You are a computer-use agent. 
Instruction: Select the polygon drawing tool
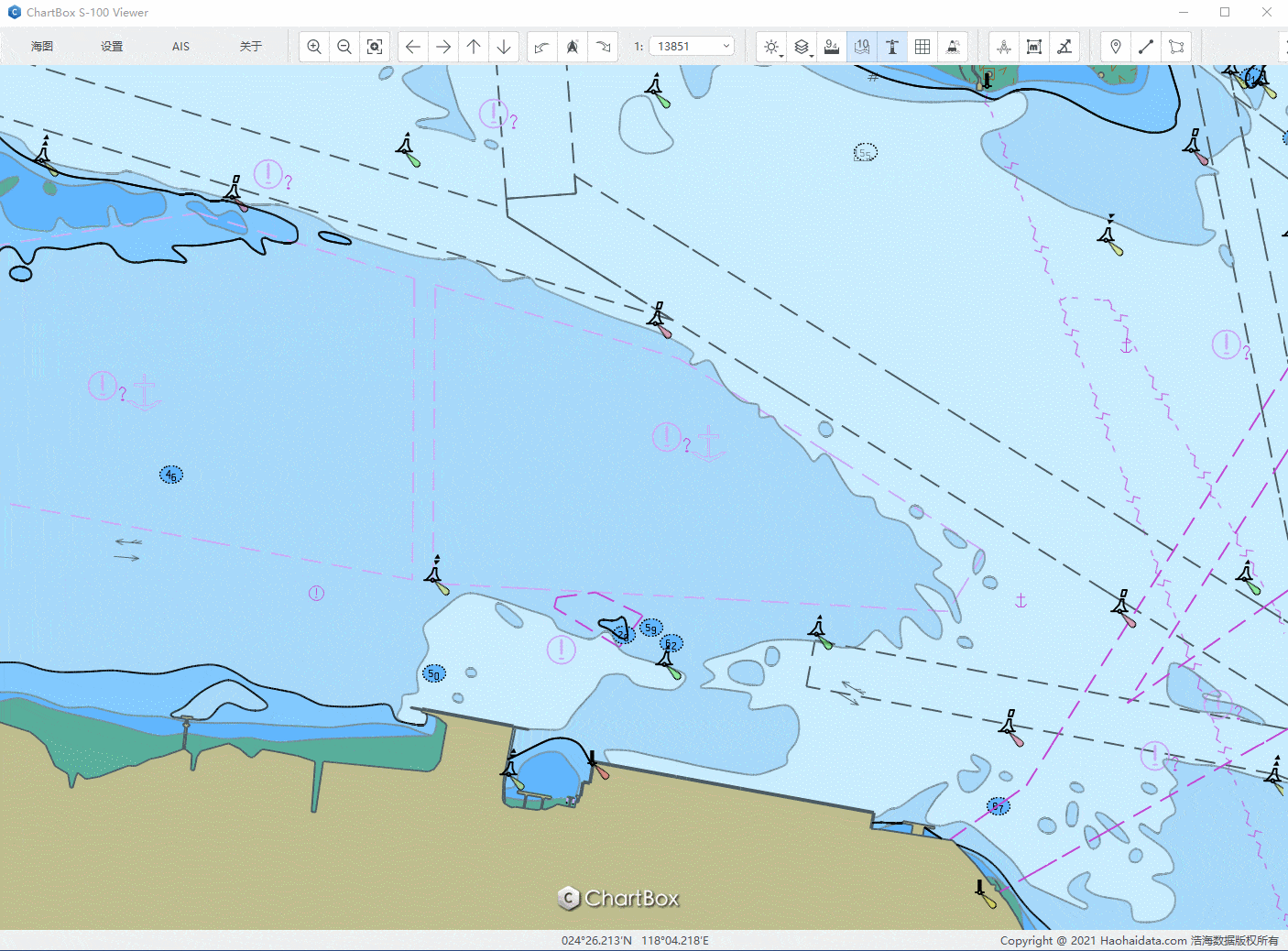[x=1176, y=47]
